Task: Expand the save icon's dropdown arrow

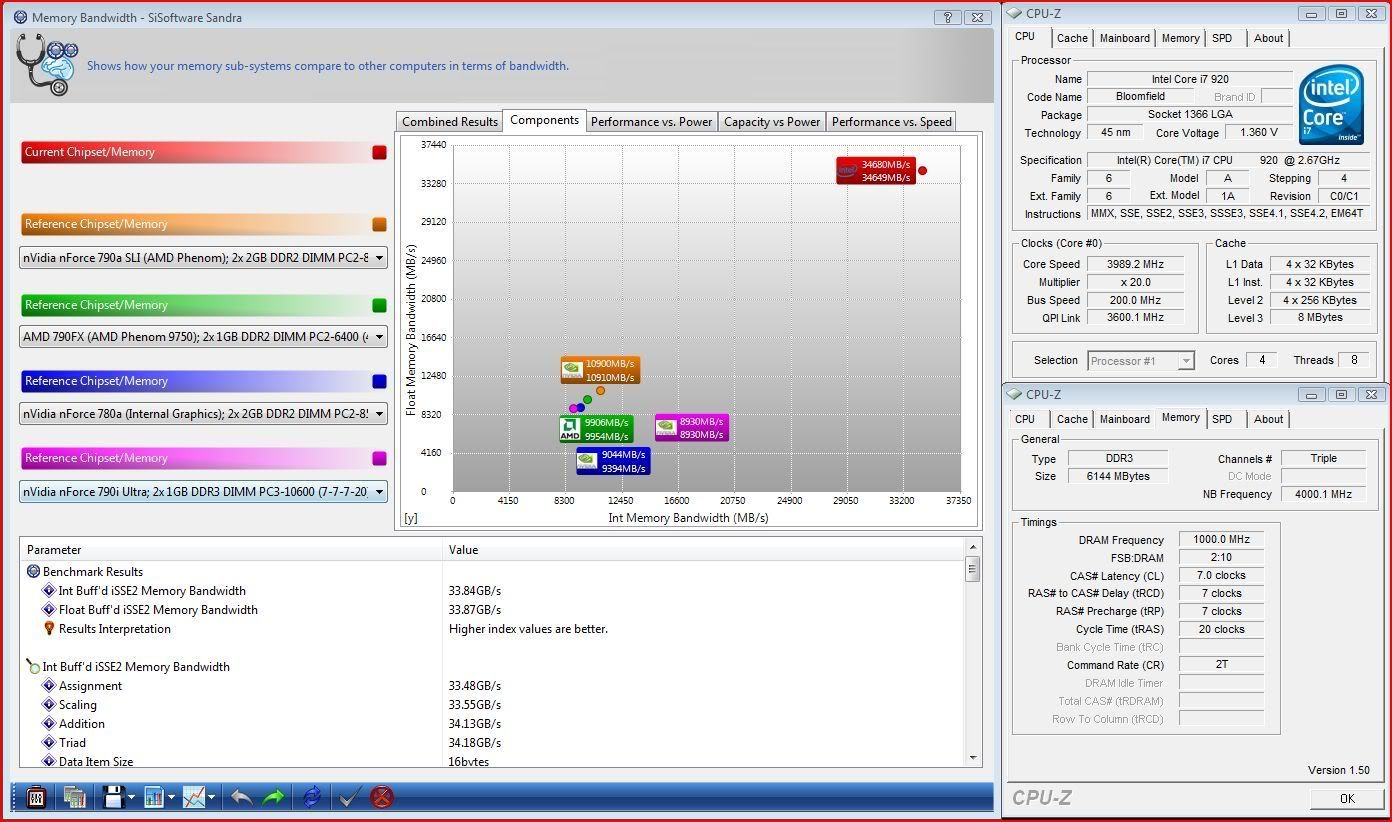Action: click(131, 798)
